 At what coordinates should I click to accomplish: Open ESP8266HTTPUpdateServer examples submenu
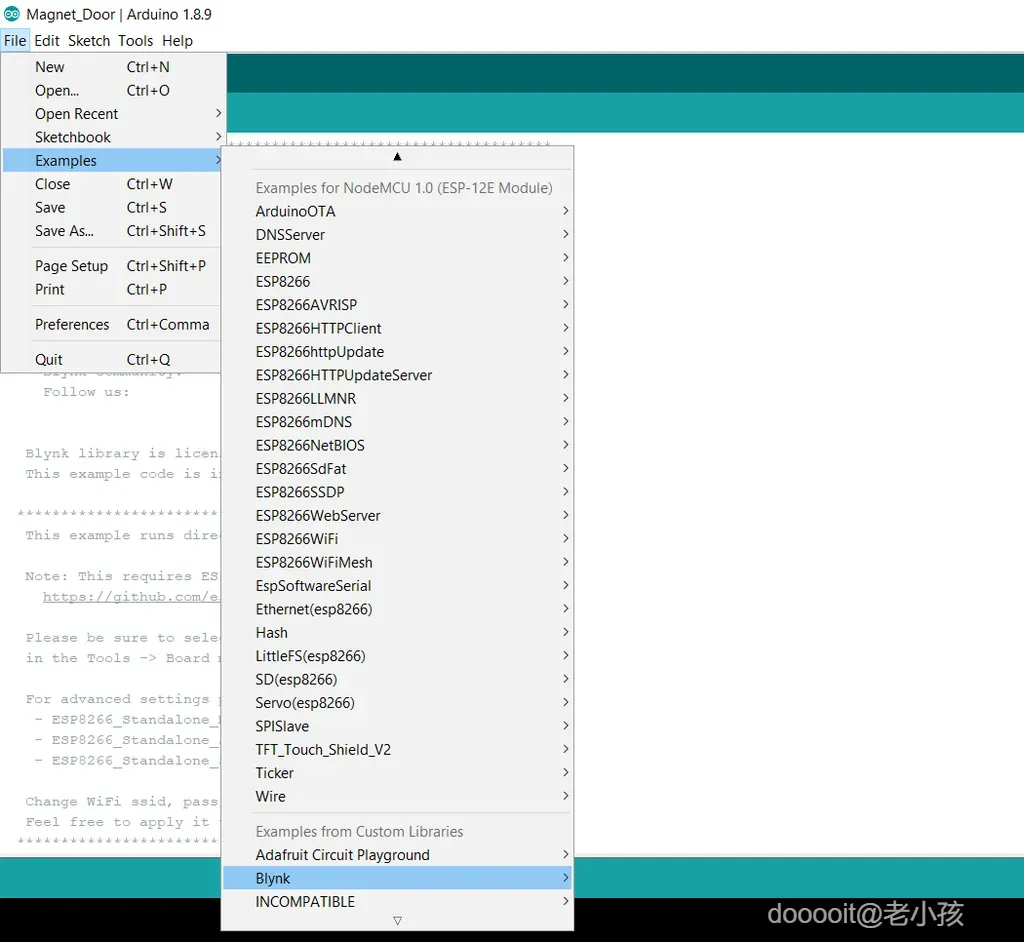point(397,375)
